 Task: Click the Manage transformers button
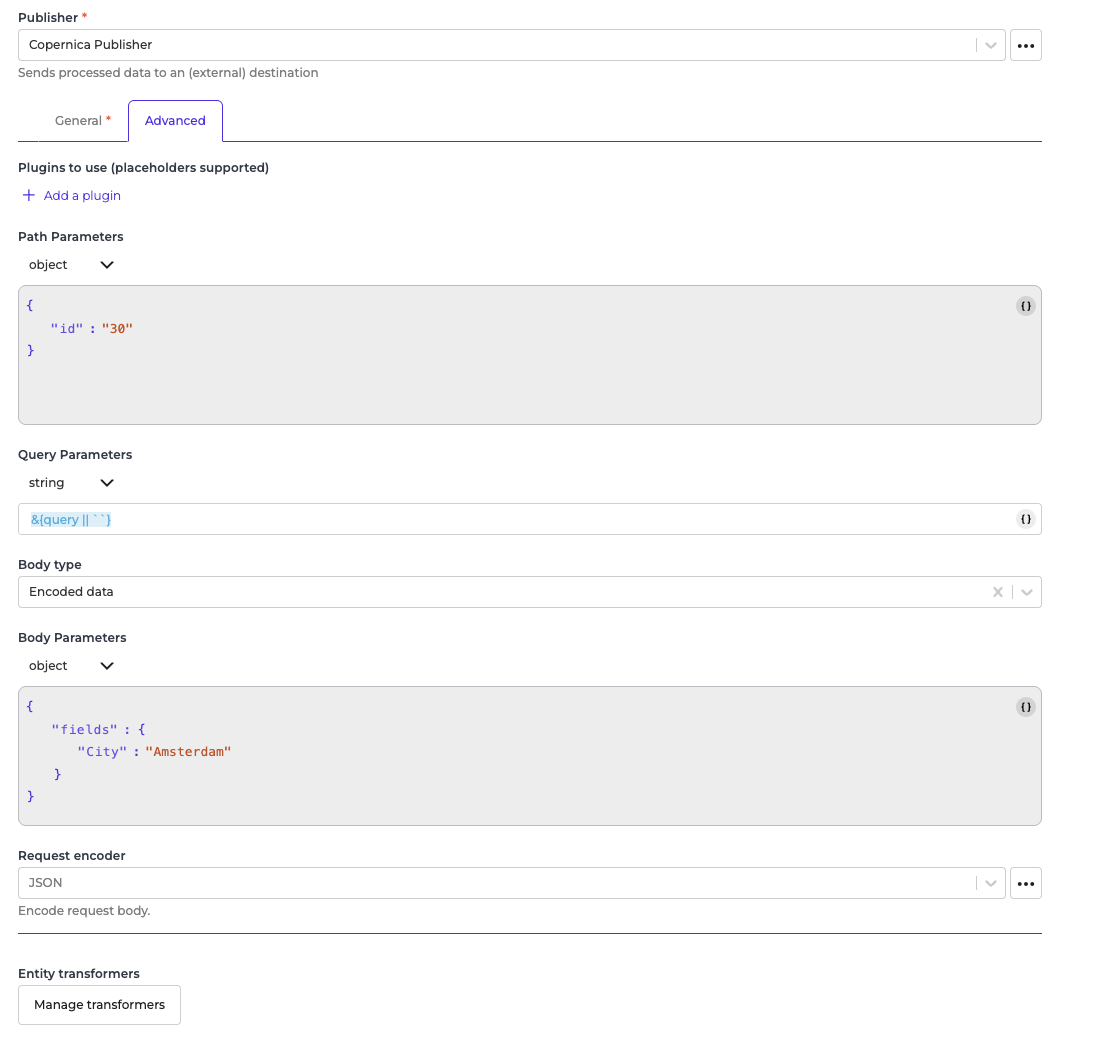(99, 1005)
